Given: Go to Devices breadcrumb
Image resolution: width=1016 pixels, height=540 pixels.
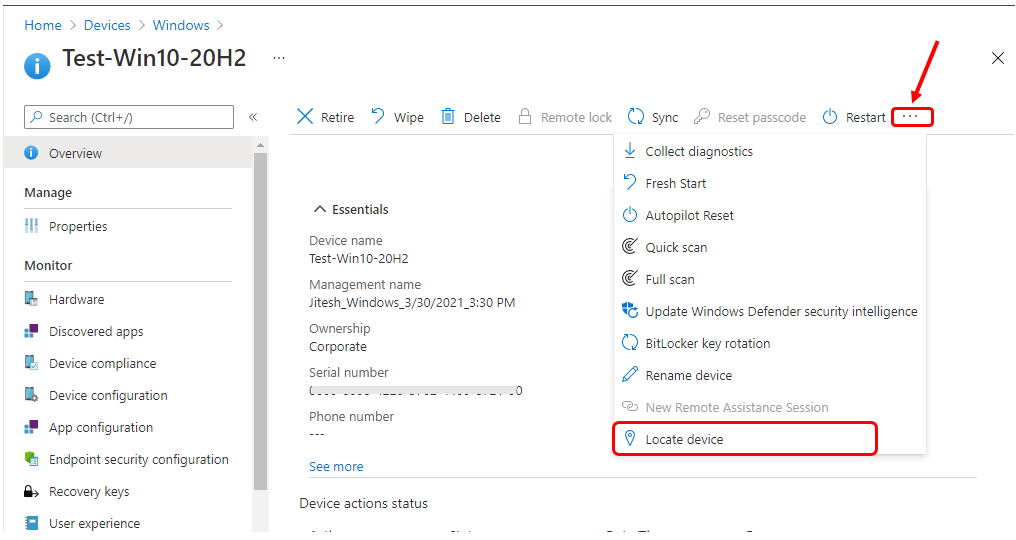Looking at the screenshot, I should (107, 25).
